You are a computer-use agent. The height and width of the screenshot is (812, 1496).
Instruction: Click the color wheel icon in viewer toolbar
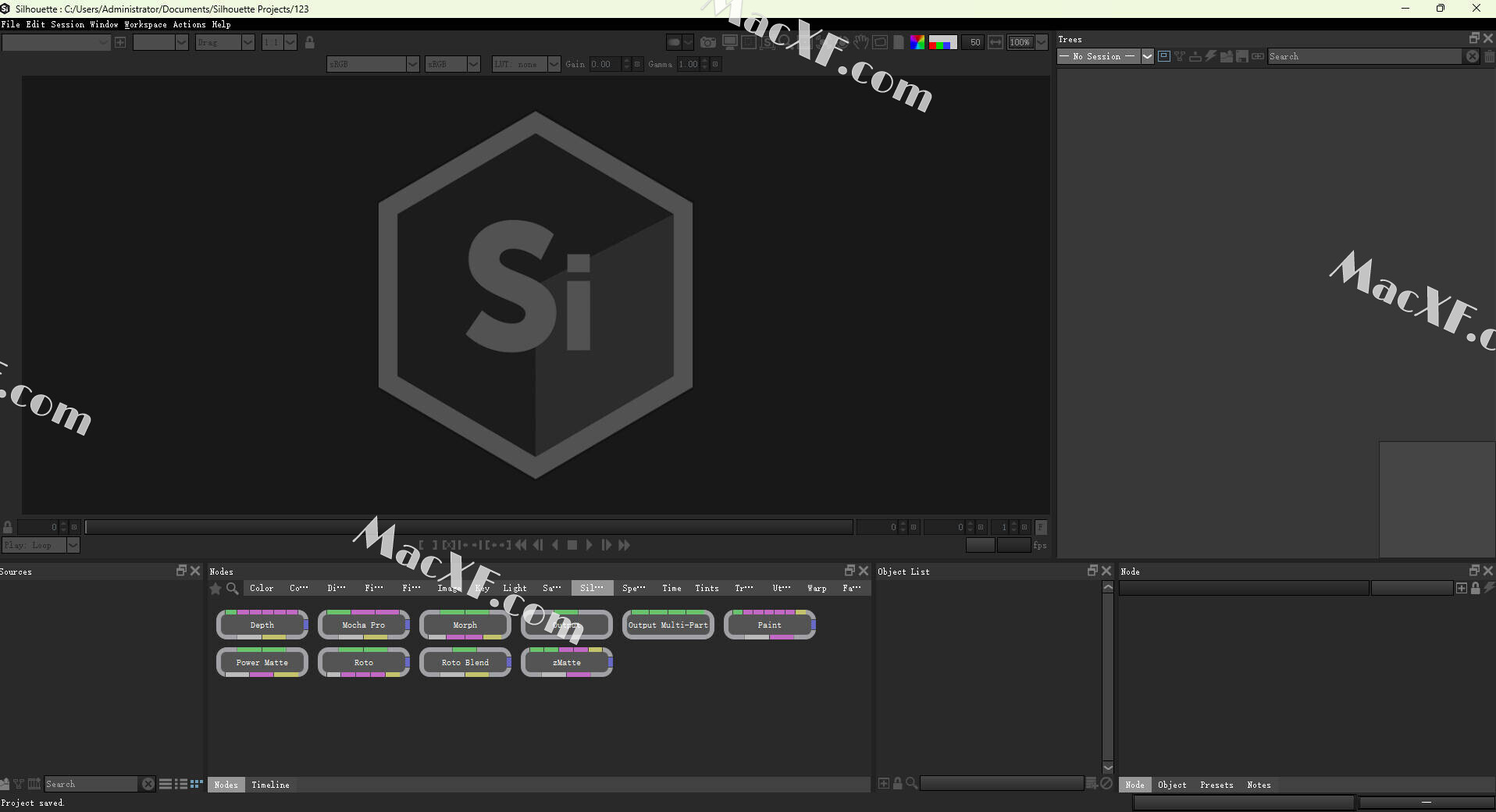(917, 42)
